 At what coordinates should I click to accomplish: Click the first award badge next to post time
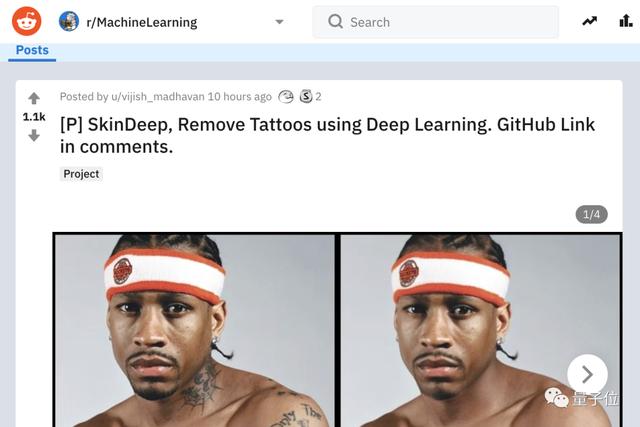[286, 97]
